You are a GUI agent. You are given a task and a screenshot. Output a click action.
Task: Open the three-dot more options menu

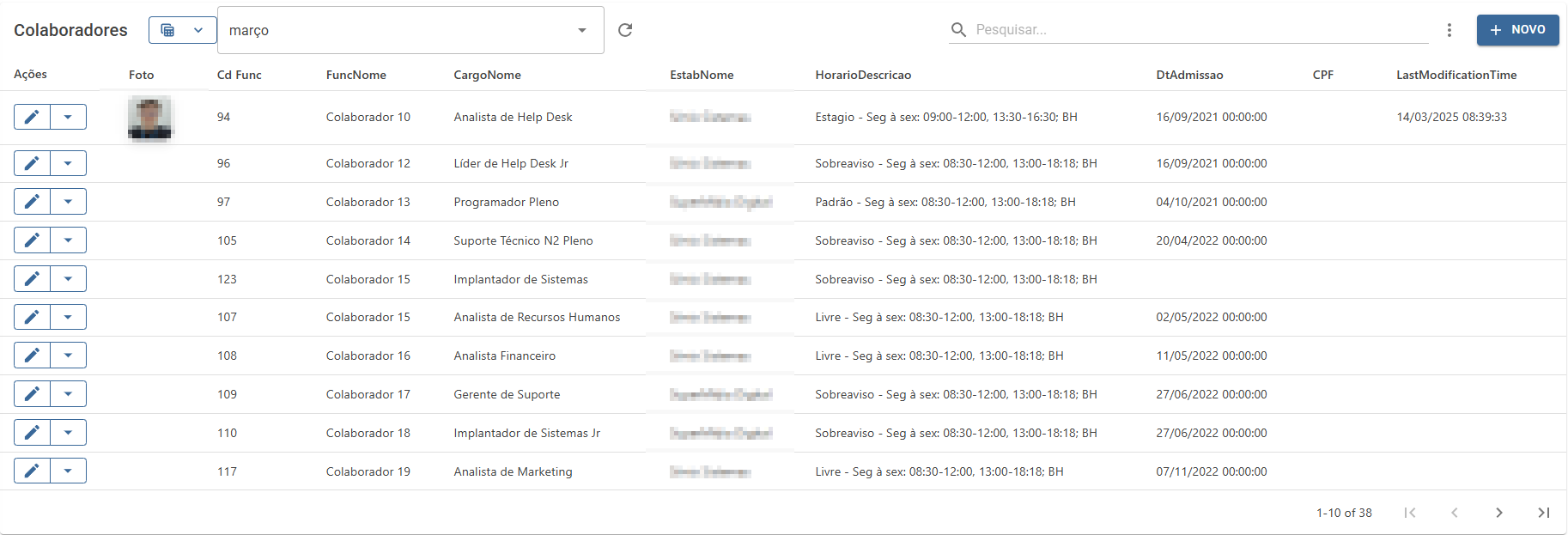(1449, 30)
